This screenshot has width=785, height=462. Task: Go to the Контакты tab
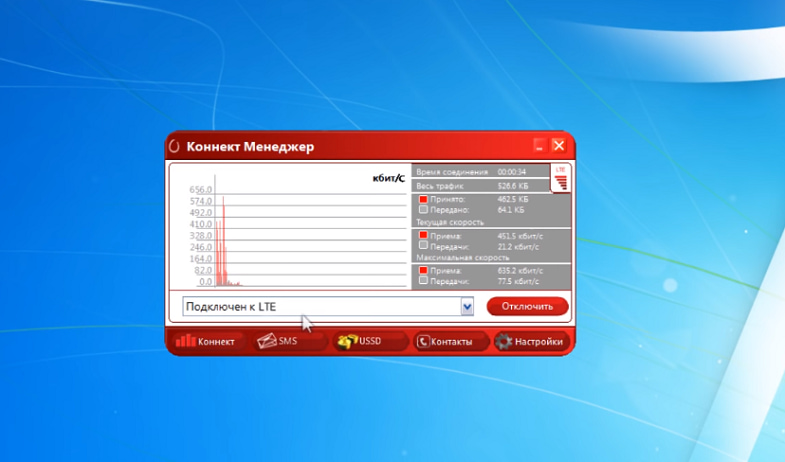[450, 341]
